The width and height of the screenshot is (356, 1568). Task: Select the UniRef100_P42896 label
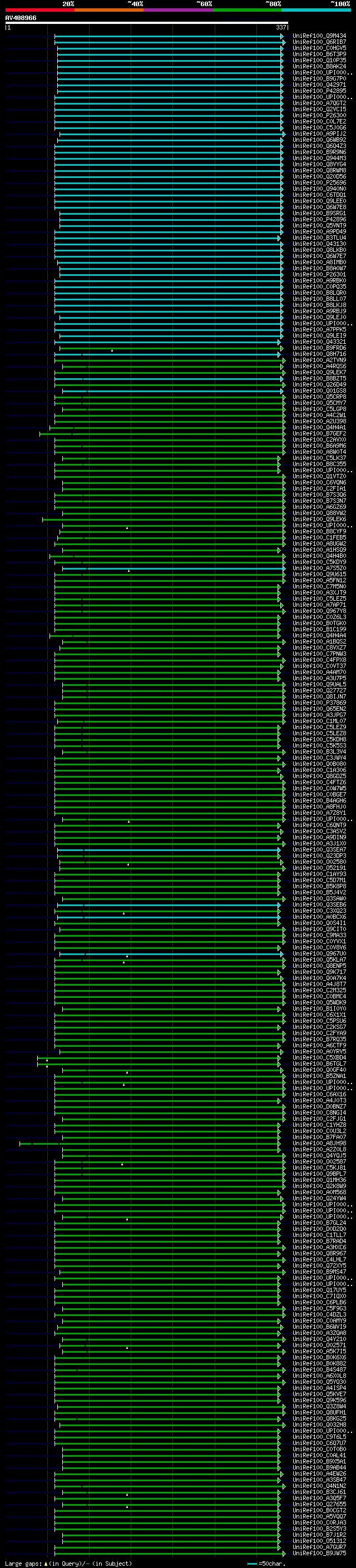tap(319, 219)
